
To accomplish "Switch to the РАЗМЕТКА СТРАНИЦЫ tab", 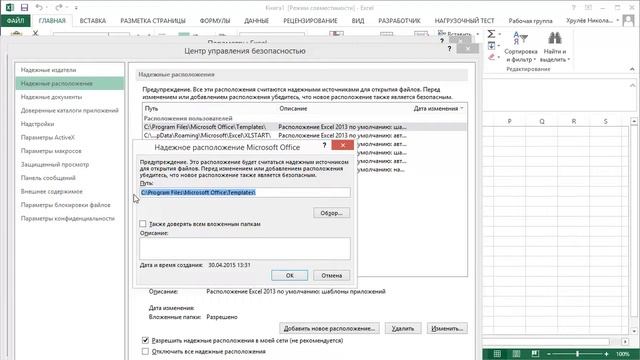I will (x=153, y=21).
